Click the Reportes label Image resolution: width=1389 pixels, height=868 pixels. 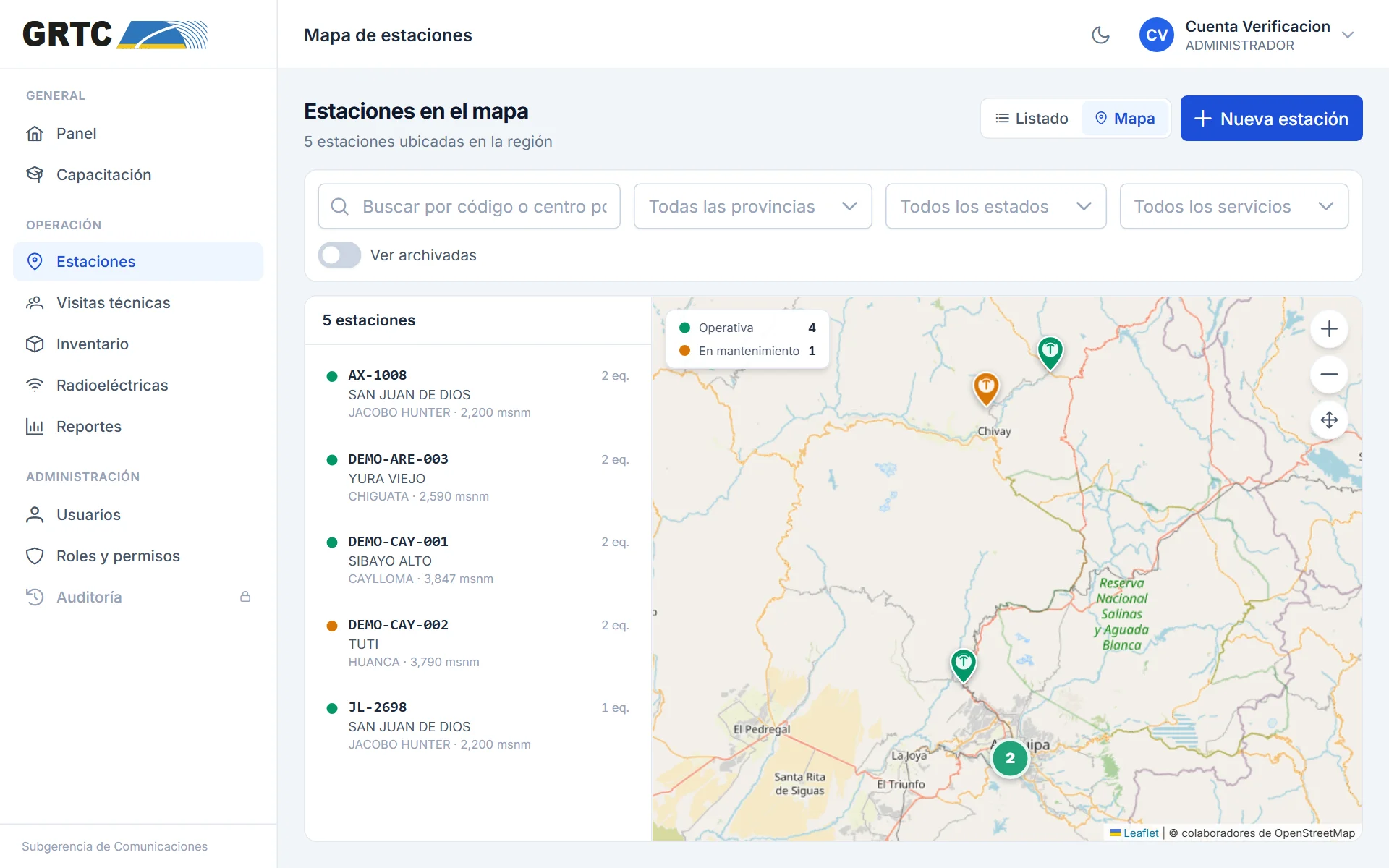[89, 427]
